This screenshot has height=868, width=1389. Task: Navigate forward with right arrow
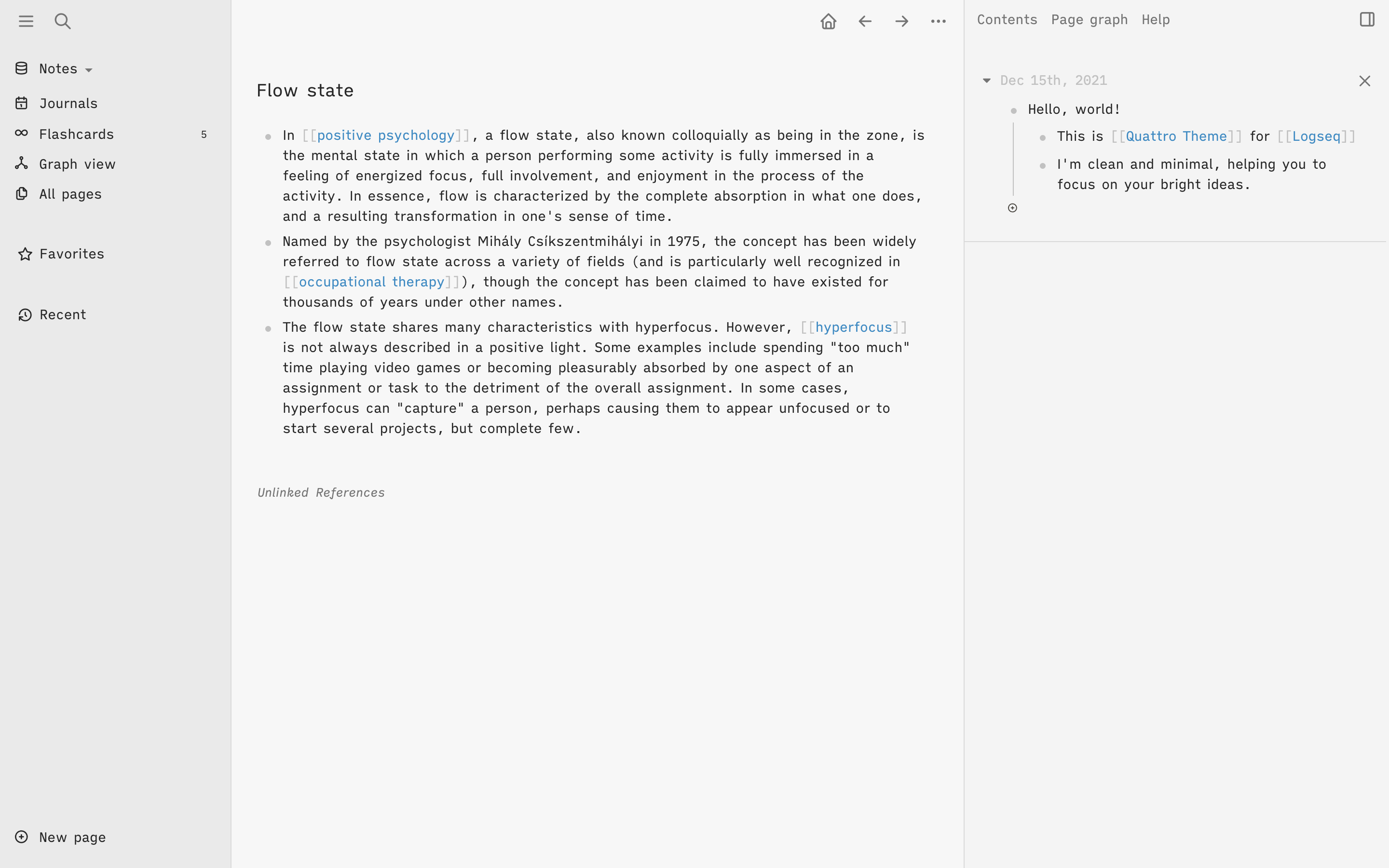(x=902, y=21)
